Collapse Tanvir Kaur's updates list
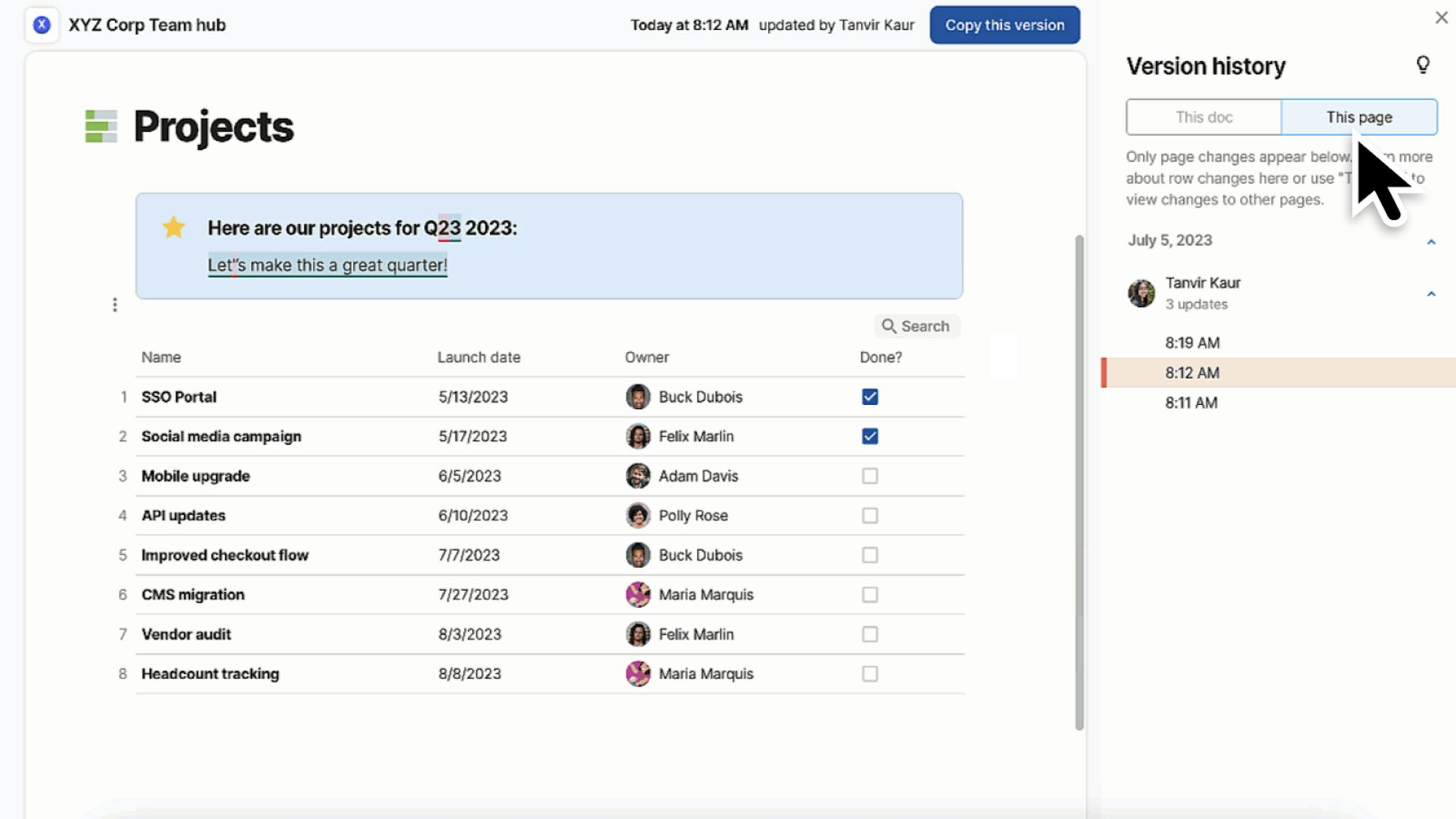1456x819 pixels. 1431,294
